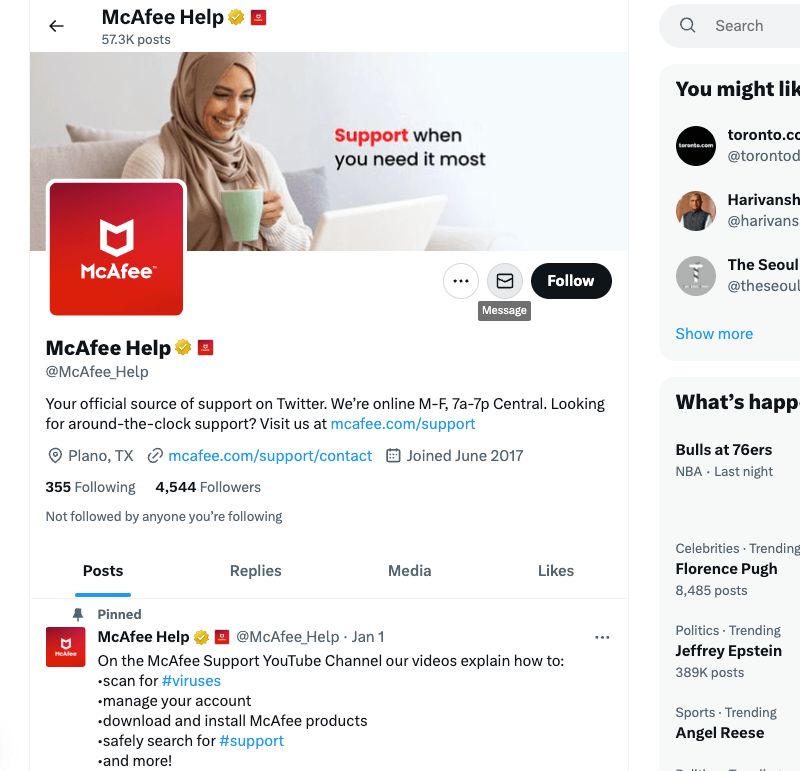This screenshot has height=771, width=800.
Task: Click the Search input field
Action: pyautogui.click(x=750, y=26)
